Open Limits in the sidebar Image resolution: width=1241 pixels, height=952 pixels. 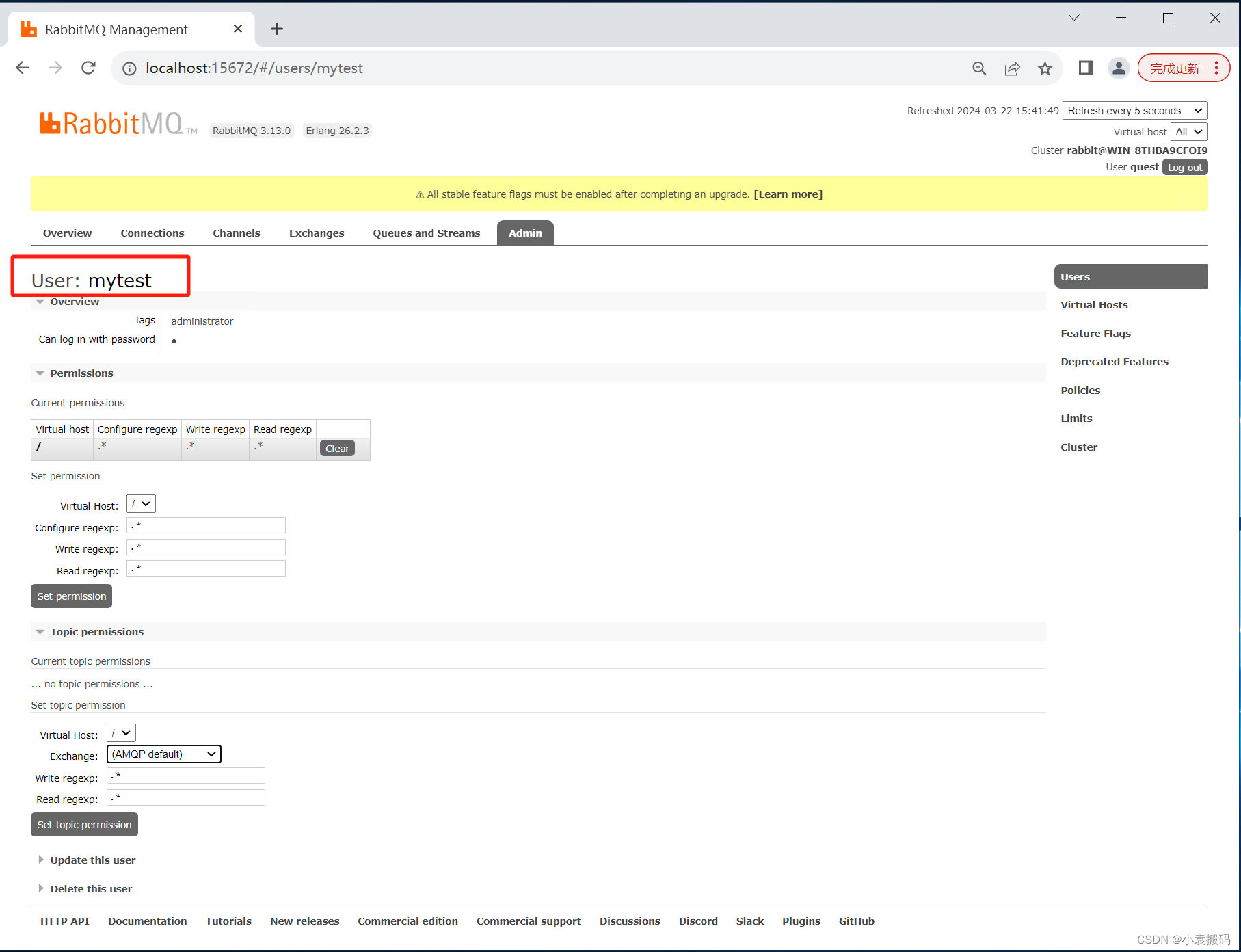click(1076, 419)
